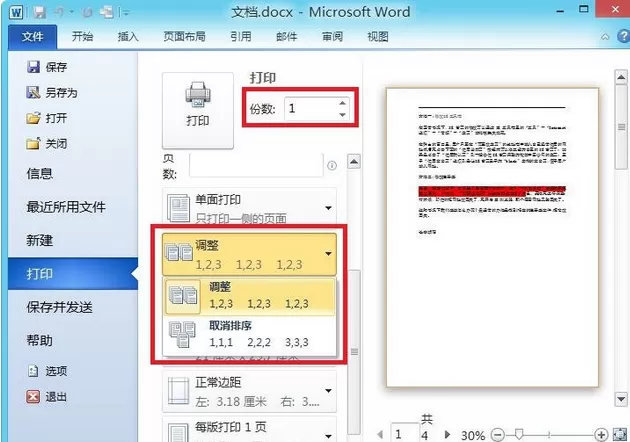This screenshot has height=442, width=630.
Task: Select 最近所用文件 in the sidebar
Action: [66, 207]
